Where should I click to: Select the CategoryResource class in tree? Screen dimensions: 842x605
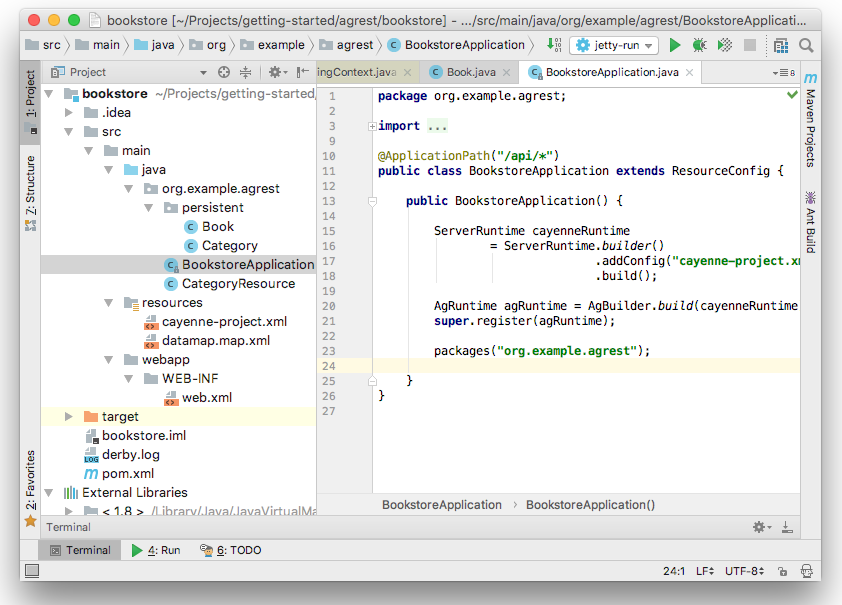[229, 283]
